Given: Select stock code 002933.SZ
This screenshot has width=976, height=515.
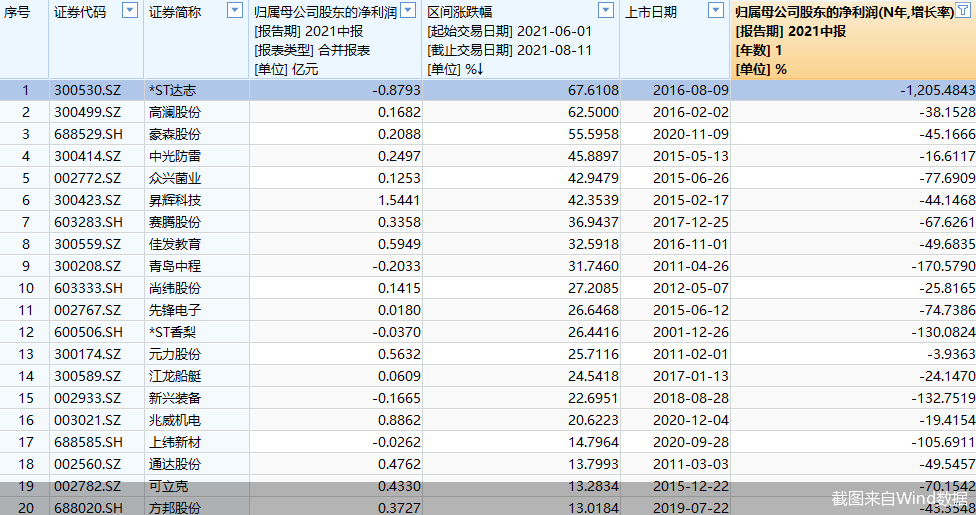Looking at the screenshot, I should [87, 398].
